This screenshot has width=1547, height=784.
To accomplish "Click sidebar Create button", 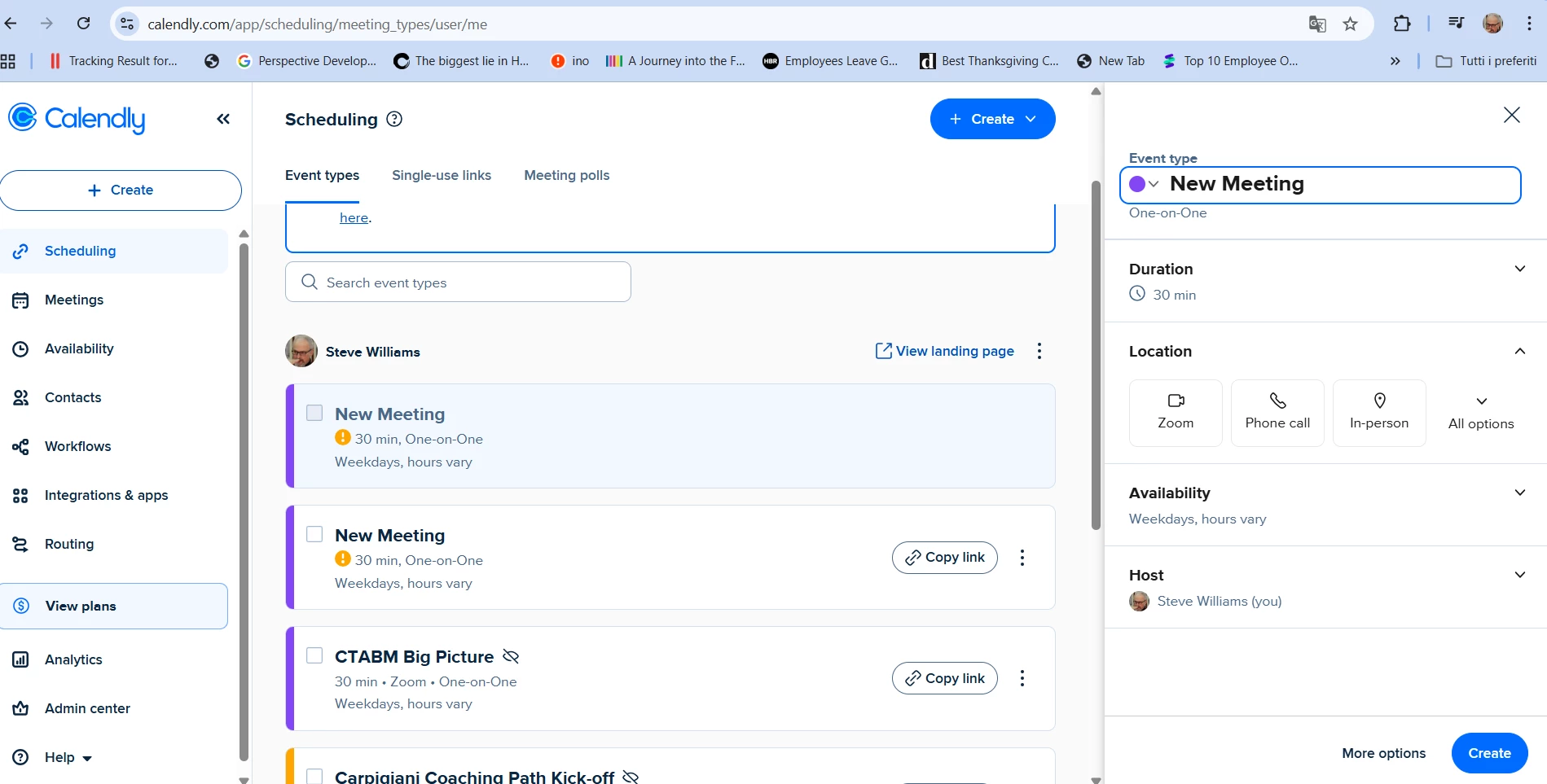I will click(121, 190).
